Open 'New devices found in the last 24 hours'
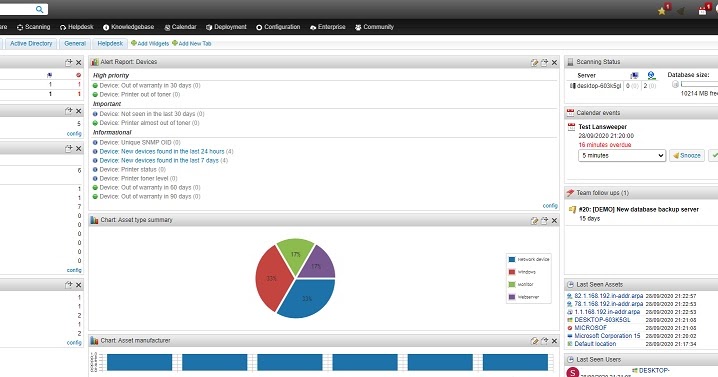Image resolution: width=718 pixels, height=377 pixels. click(x=162, y=151)
